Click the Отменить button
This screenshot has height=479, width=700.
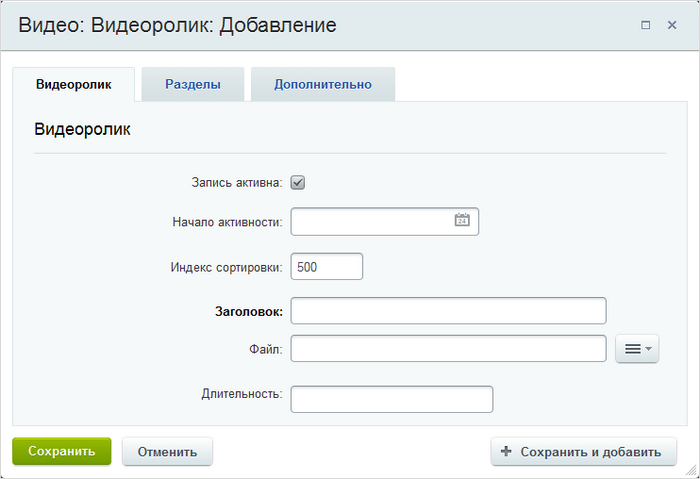(167, 452)
